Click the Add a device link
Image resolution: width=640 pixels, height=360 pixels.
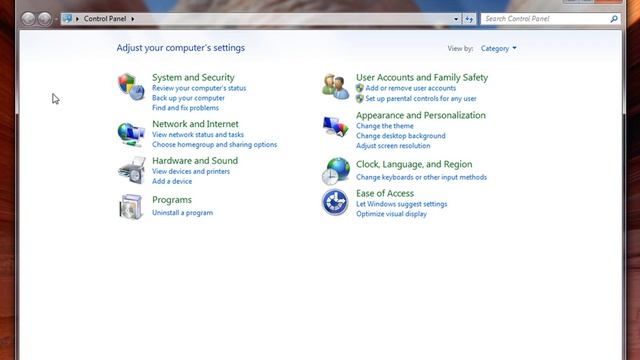click(172, 181)
